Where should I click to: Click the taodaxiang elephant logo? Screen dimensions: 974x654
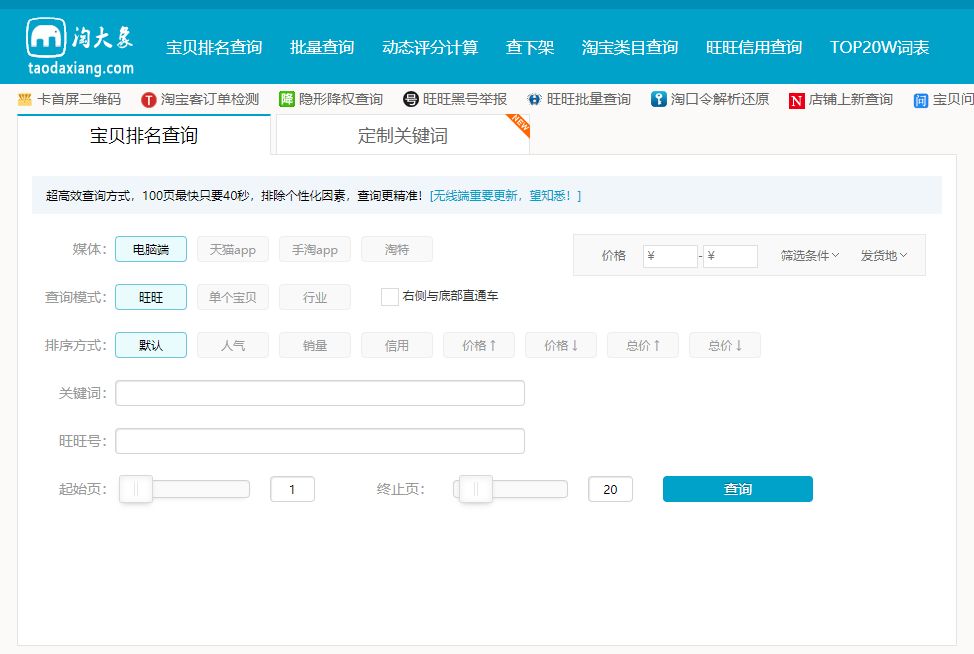[80, 47]
